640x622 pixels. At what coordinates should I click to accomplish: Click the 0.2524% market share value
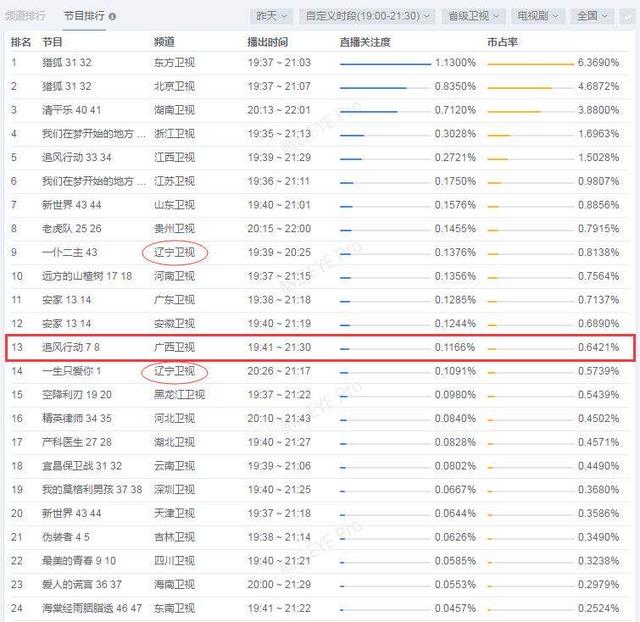pos(598,608)
